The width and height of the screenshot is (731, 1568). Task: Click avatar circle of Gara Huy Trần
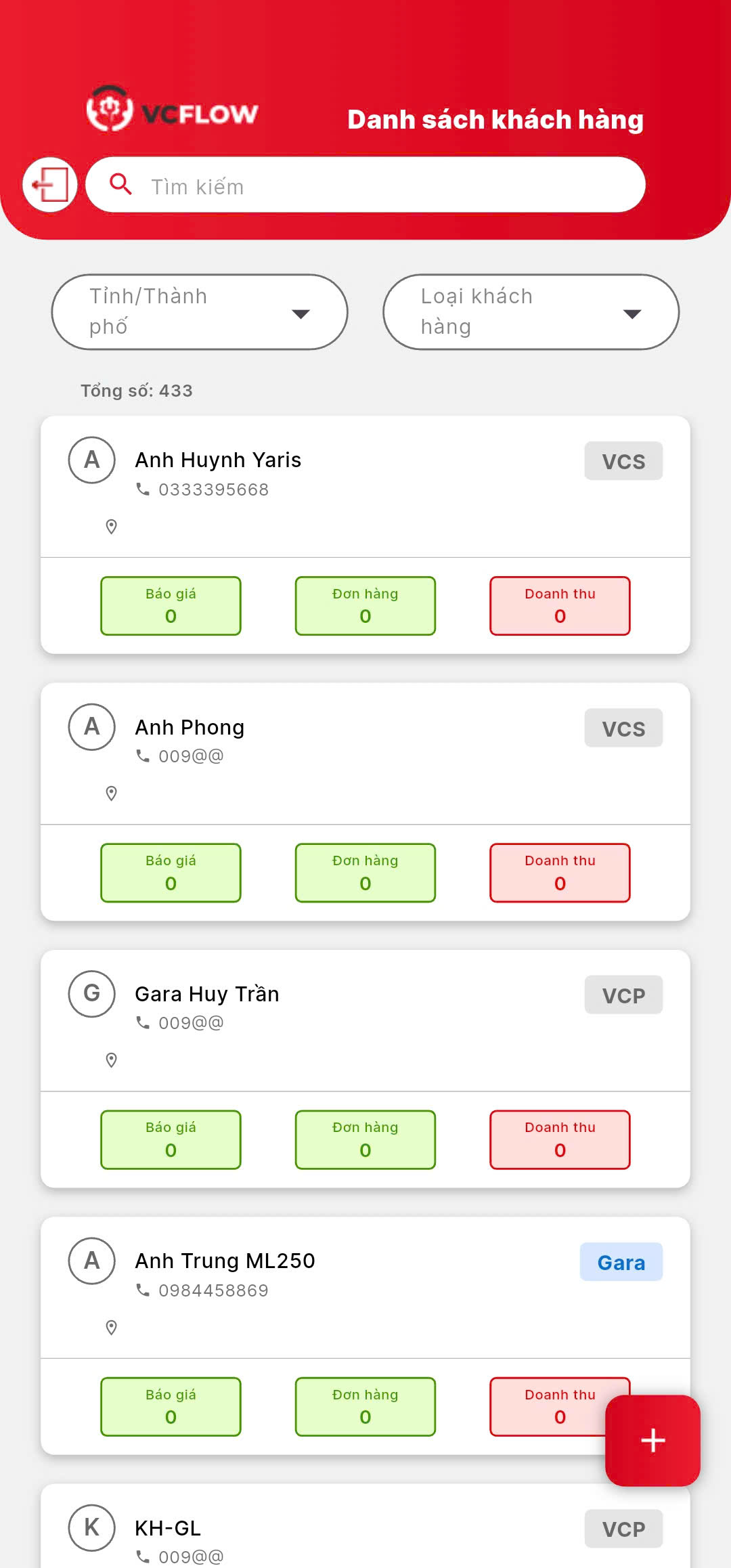point(91,994)
